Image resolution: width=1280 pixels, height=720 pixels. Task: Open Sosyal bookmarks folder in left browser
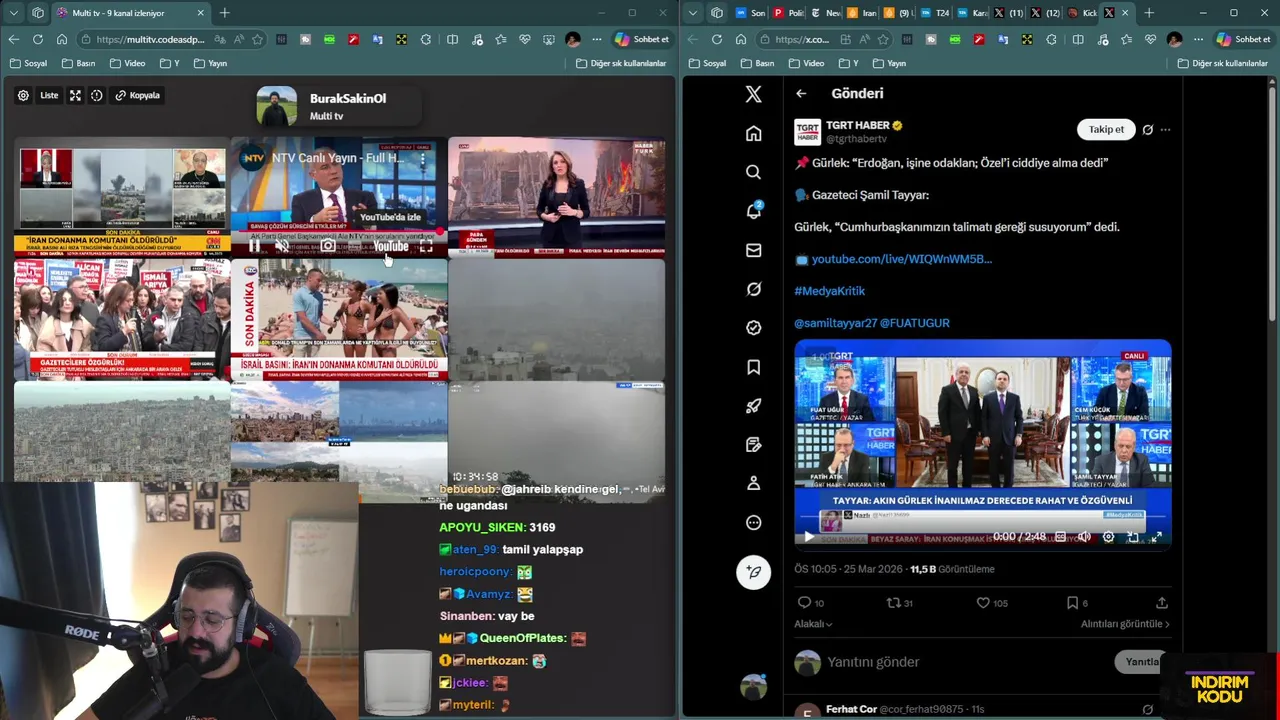click(x=28, y=63)
